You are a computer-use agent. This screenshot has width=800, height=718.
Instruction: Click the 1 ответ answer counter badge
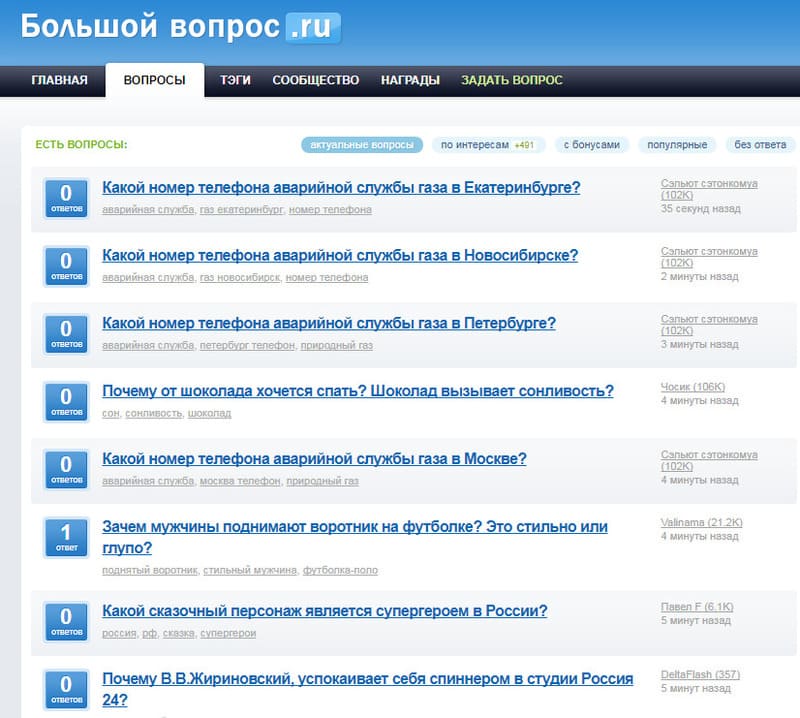(66, 537)
